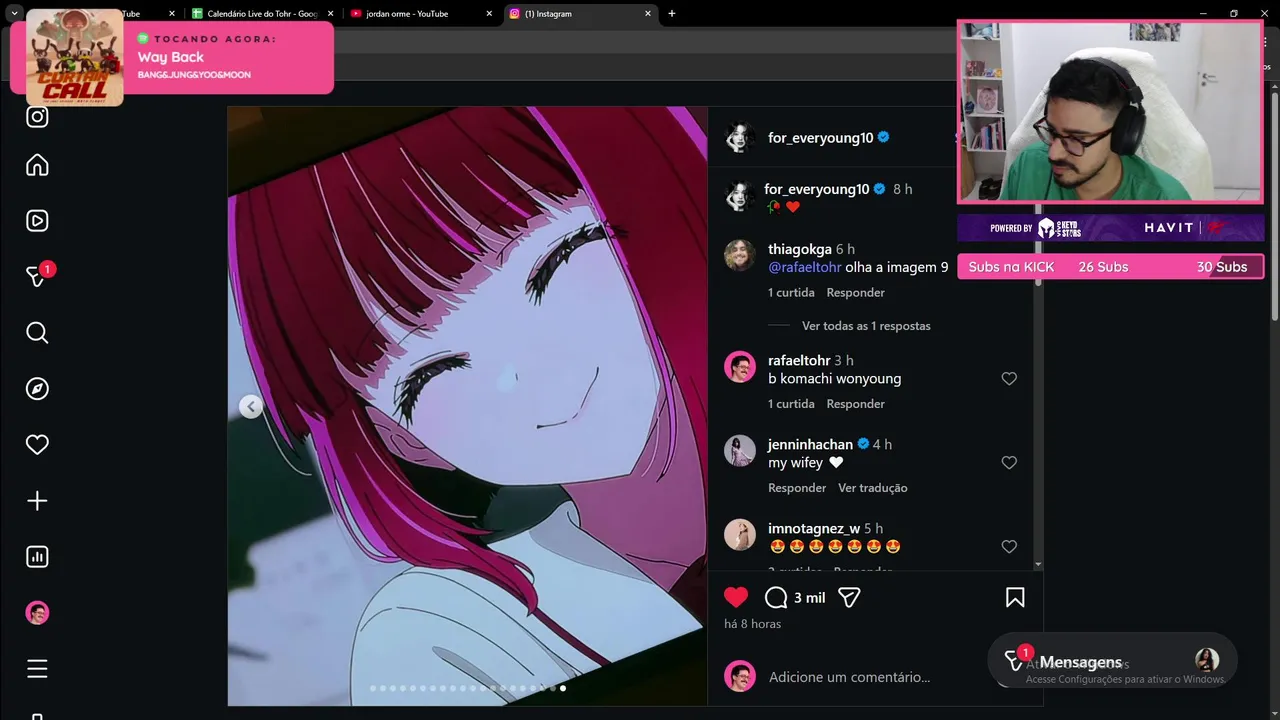This screenshot has height=720, width=1280.
Task: Expand browser tab search dropdown arrow
Action: (x=14, y=14)
